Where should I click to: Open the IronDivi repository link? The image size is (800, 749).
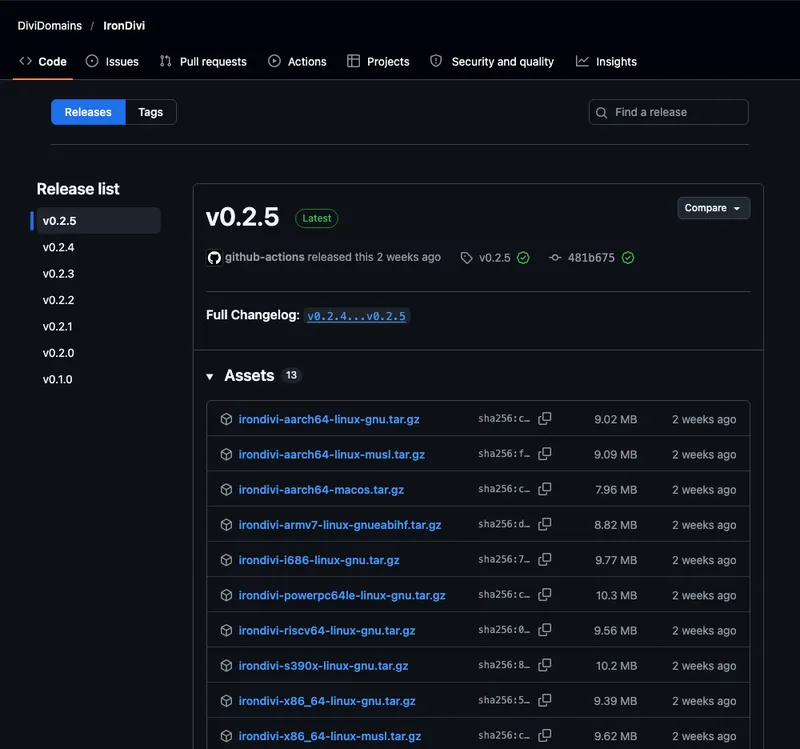(x=124, y=26)
